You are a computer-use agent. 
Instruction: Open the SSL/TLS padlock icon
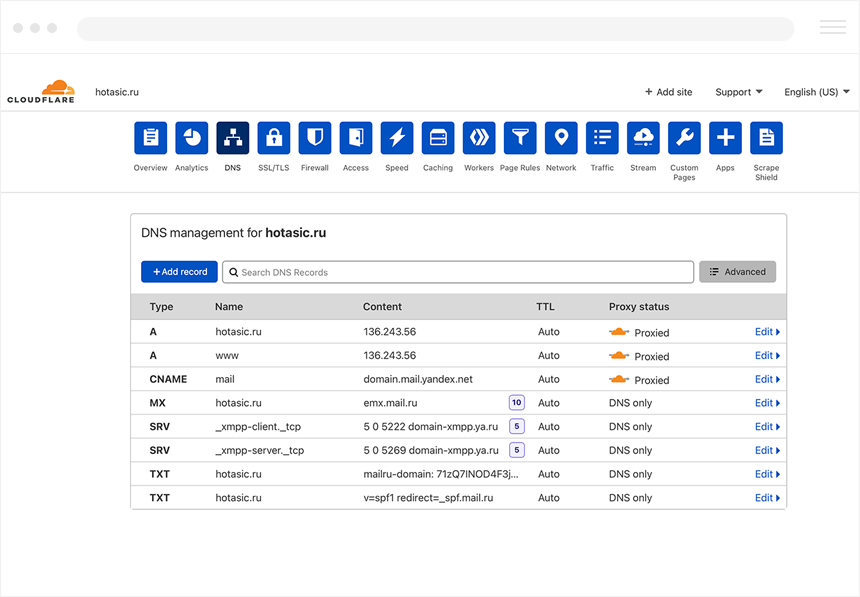tap(274, 138)
